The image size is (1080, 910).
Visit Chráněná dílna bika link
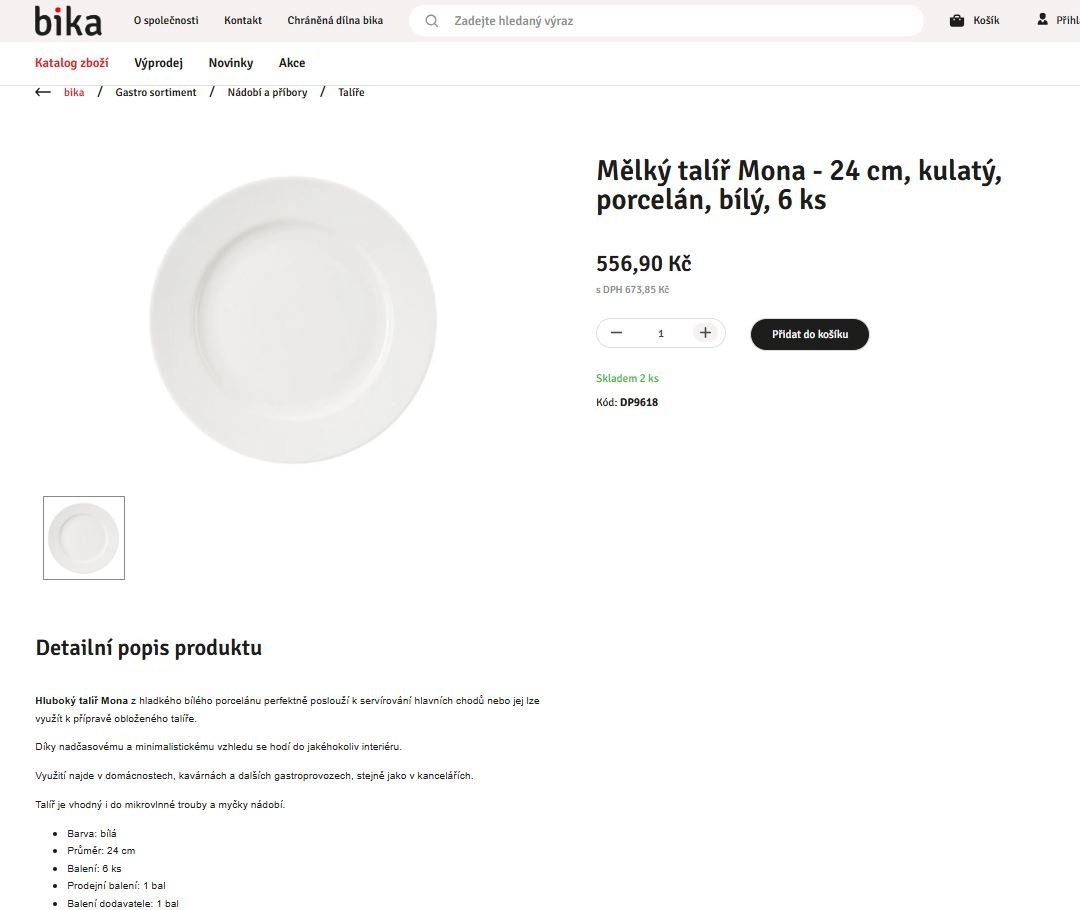click(x=335, y=21)
